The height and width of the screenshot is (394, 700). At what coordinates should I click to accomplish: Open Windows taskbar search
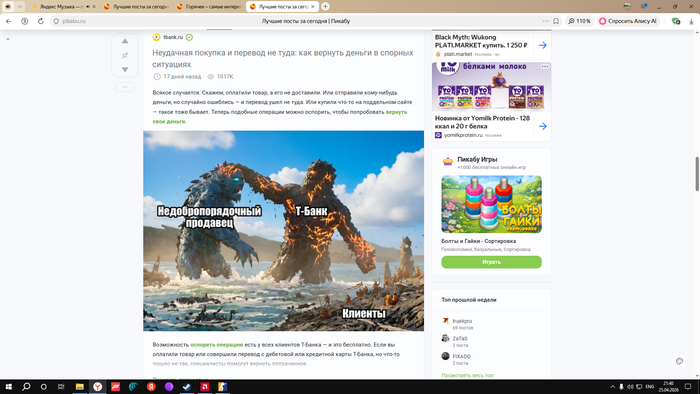26,386
